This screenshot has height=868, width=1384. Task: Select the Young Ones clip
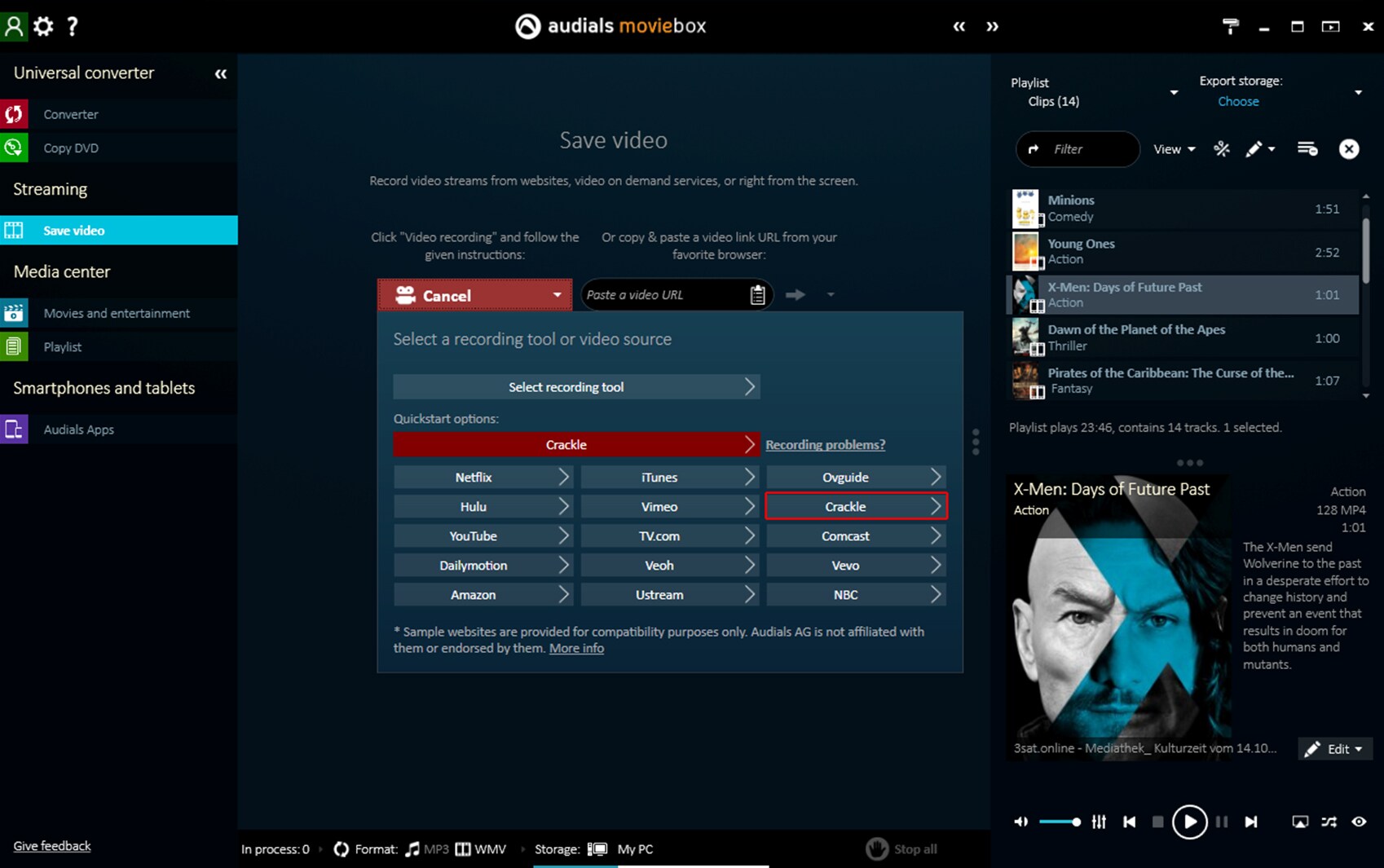click(x=1183, y=252)
